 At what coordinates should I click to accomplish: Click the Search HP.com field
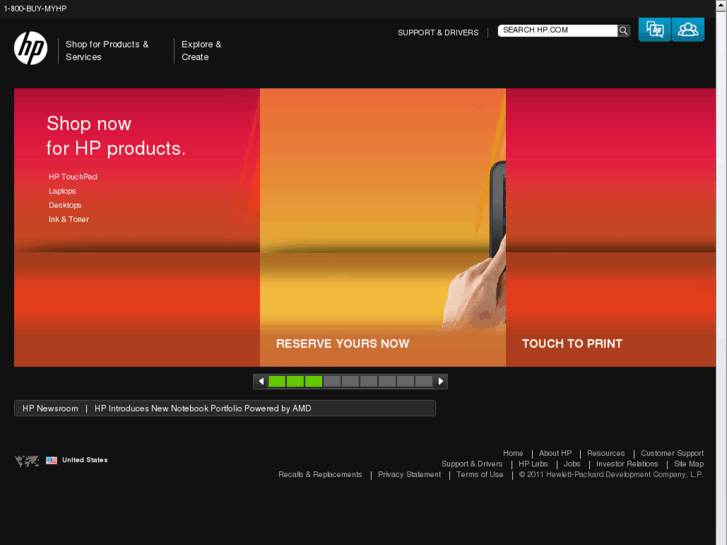click(558, 31)
